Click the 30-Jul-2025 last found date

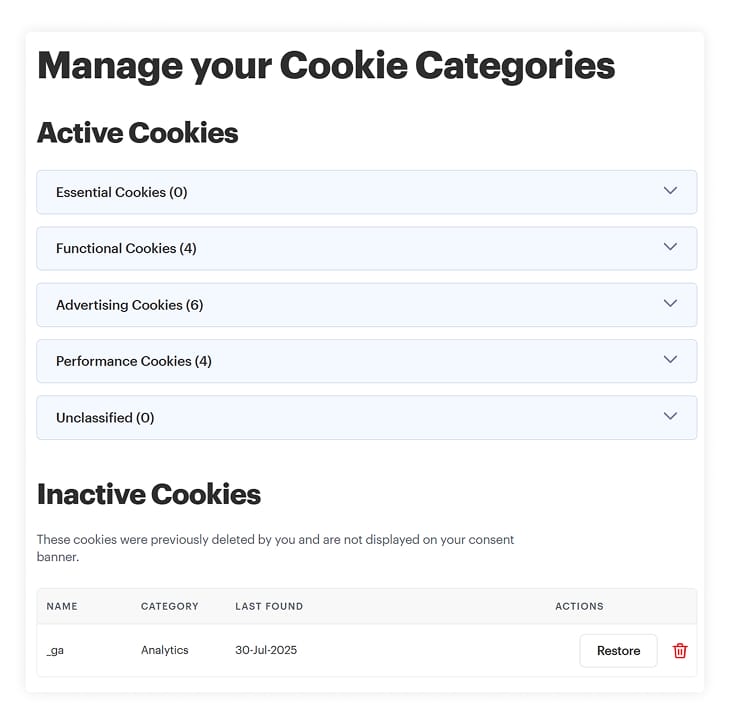coord(266,650)
